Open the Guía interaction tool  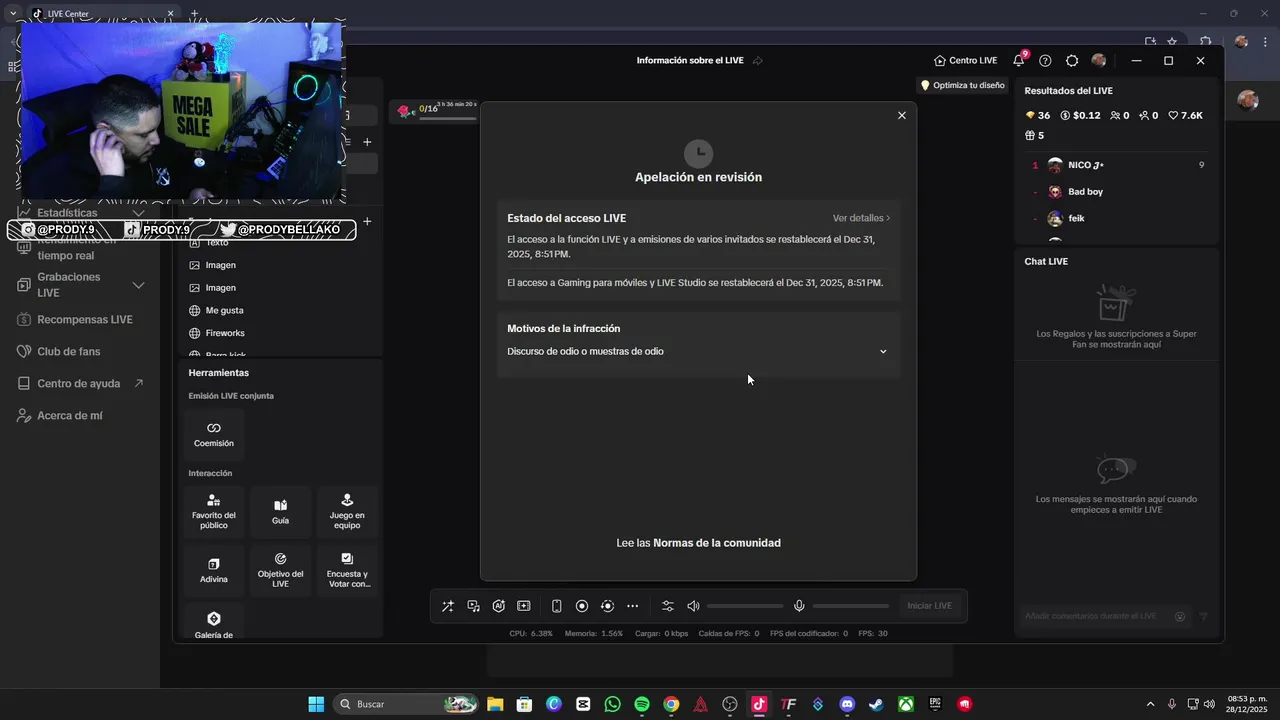tap(280, 511)
